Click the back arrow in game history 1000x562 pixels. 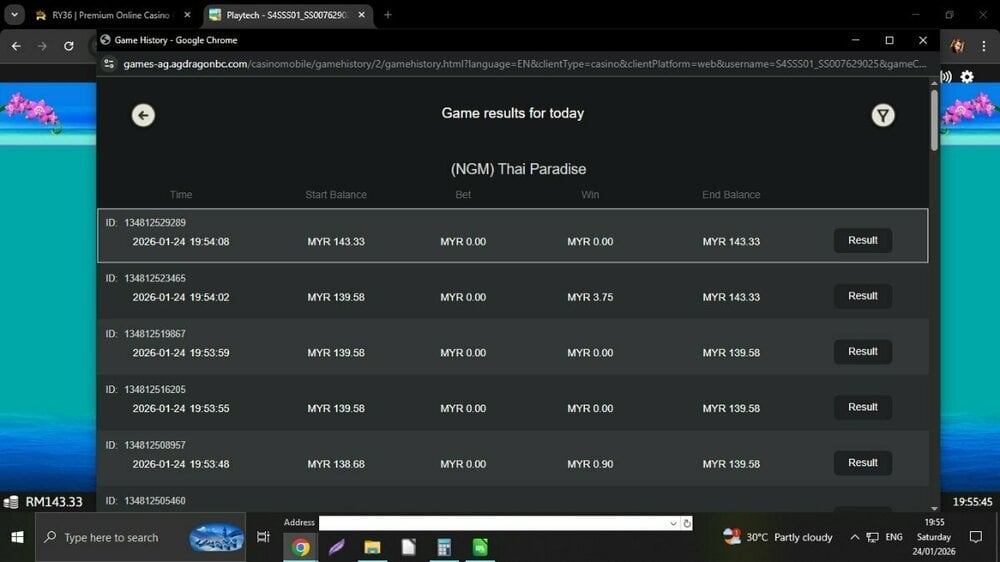pyautogui.click(x=143, y=115)
